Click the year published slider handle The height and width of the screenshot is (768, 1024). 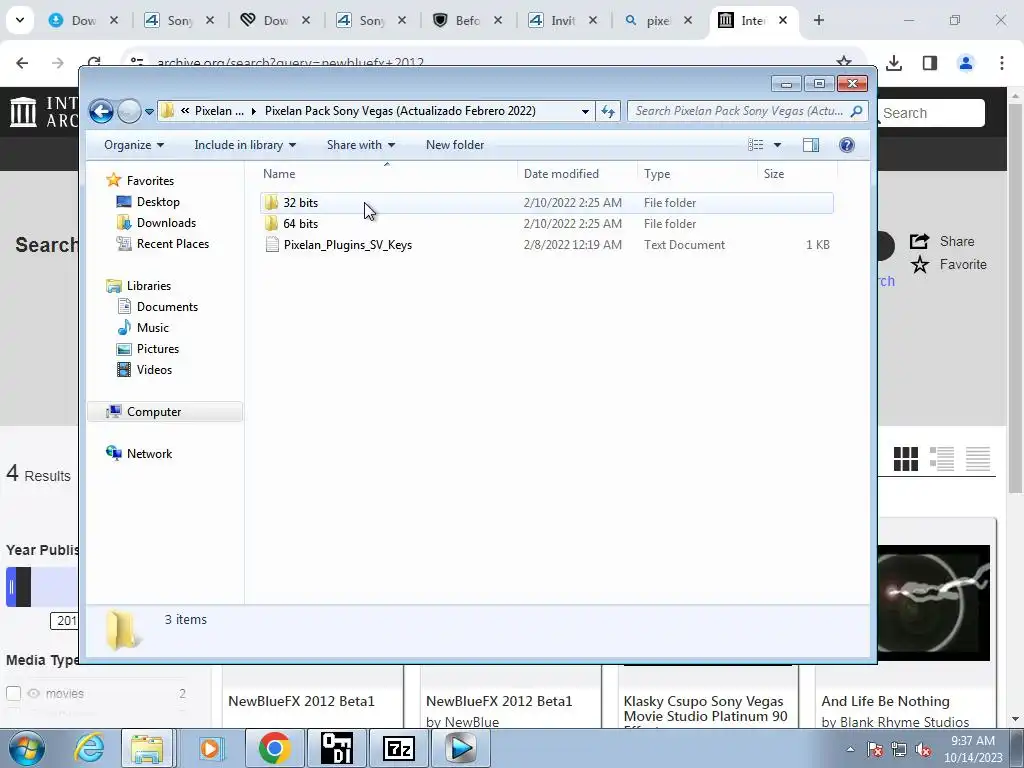[11, 587]
